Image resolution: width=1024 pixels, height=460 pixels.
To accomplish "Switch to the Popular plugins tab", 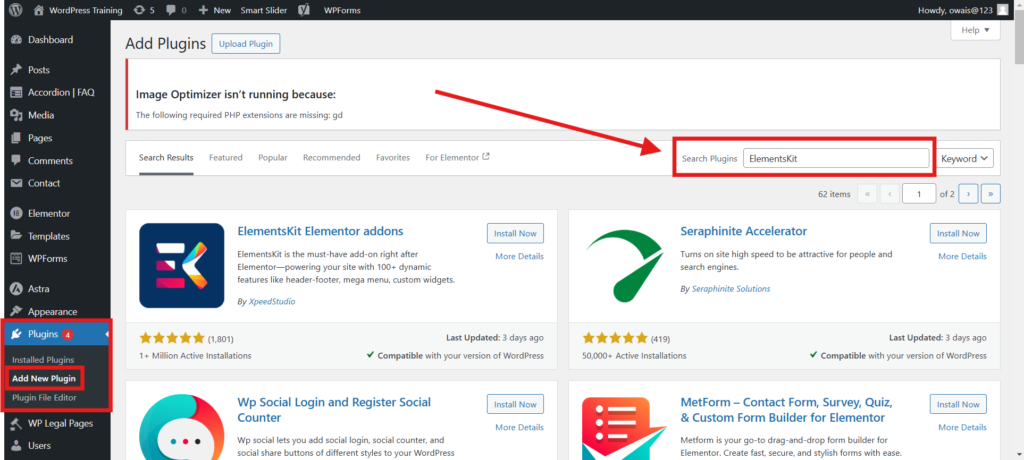I will 272,158.
